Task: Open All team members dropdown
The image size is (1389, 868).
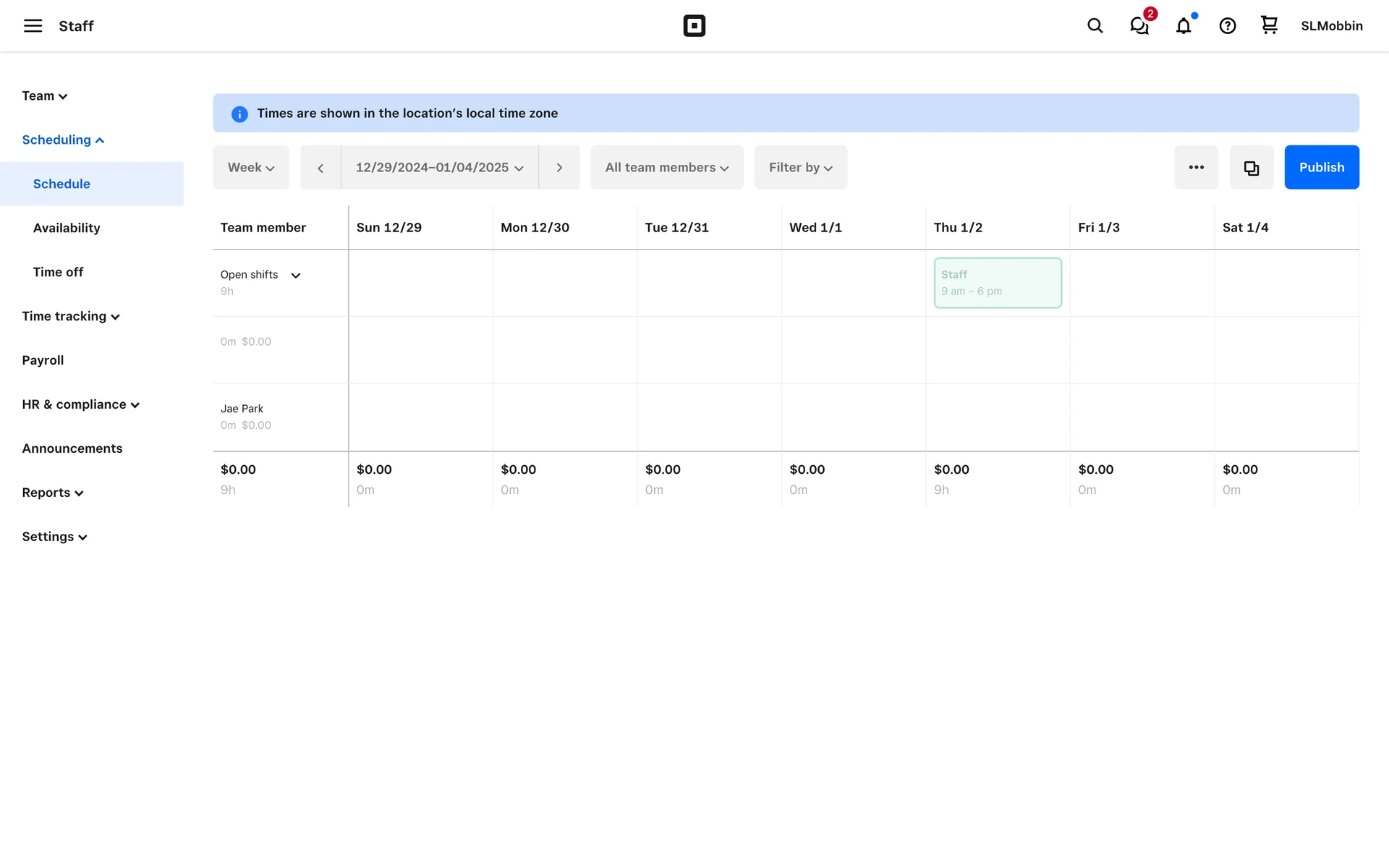Action: coord(666,168)
